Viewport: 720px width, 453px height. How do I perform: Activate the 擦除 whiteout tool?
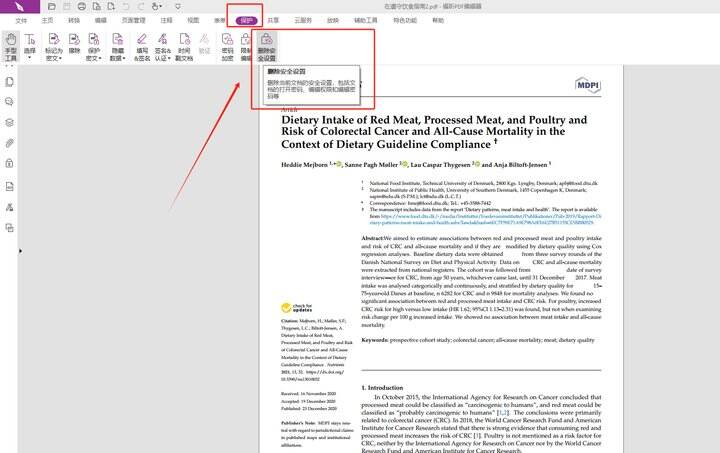(74, 44)
